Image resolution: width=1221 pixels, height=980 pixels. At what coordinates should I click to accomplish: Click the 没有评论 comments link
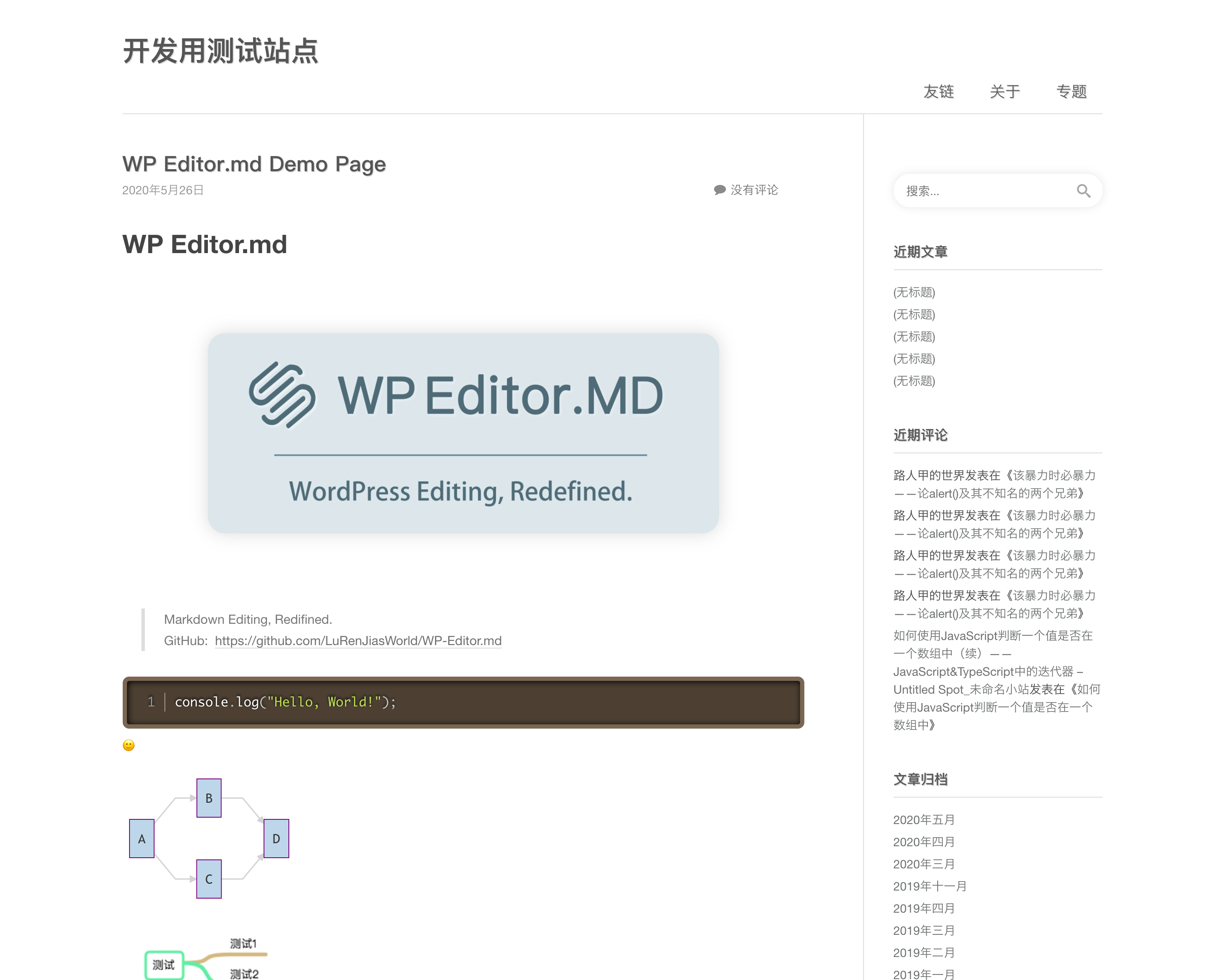click(754, 190)
